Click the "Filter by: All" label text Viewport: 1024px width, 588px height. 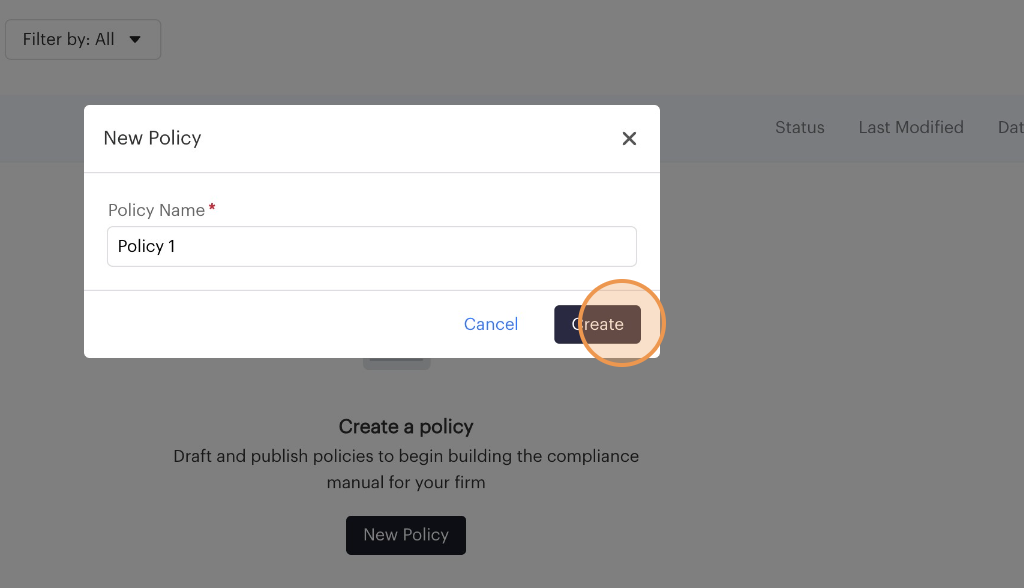click(x=68, y=40)
